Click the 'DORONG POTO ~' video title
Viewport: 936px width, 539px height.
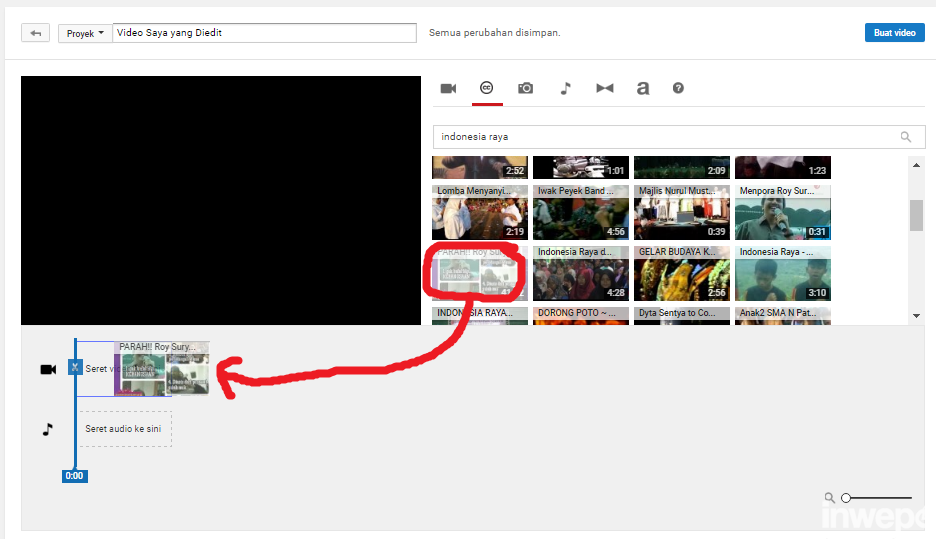click(577, 313)
